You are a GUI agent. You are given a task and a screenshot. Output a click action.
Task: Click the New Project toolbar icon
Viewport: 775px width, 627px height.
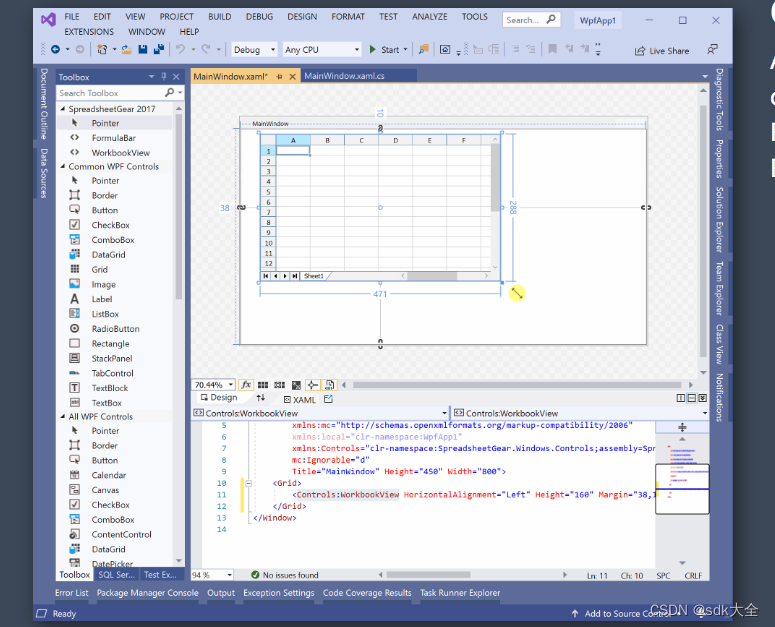(x=102, y=49)
